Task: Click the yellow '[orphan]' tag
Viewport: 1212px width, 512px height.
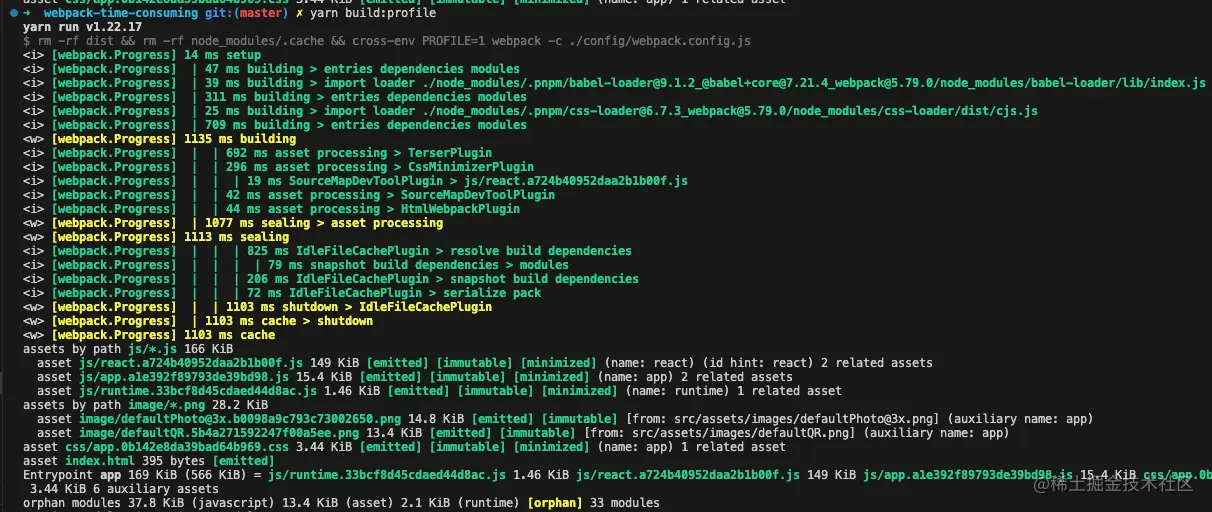Action: tap(555, 503)
